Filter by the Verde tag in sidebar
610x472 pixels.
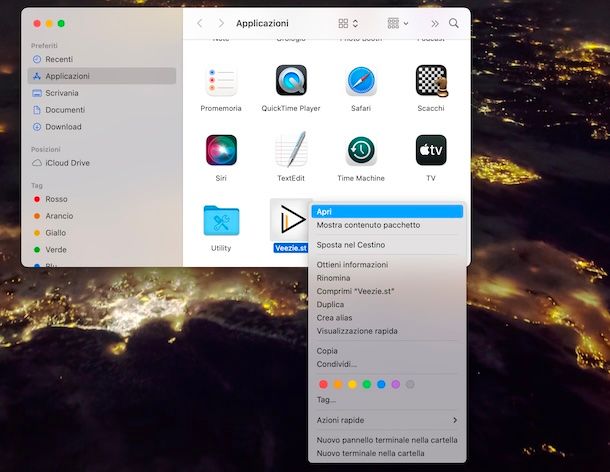(102, 249)
